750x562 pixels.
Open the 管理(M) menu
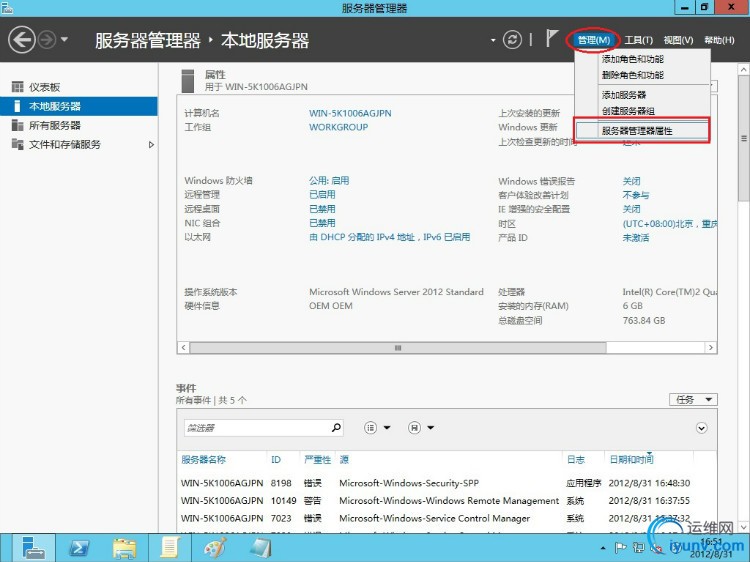click(x=593, y=40)
